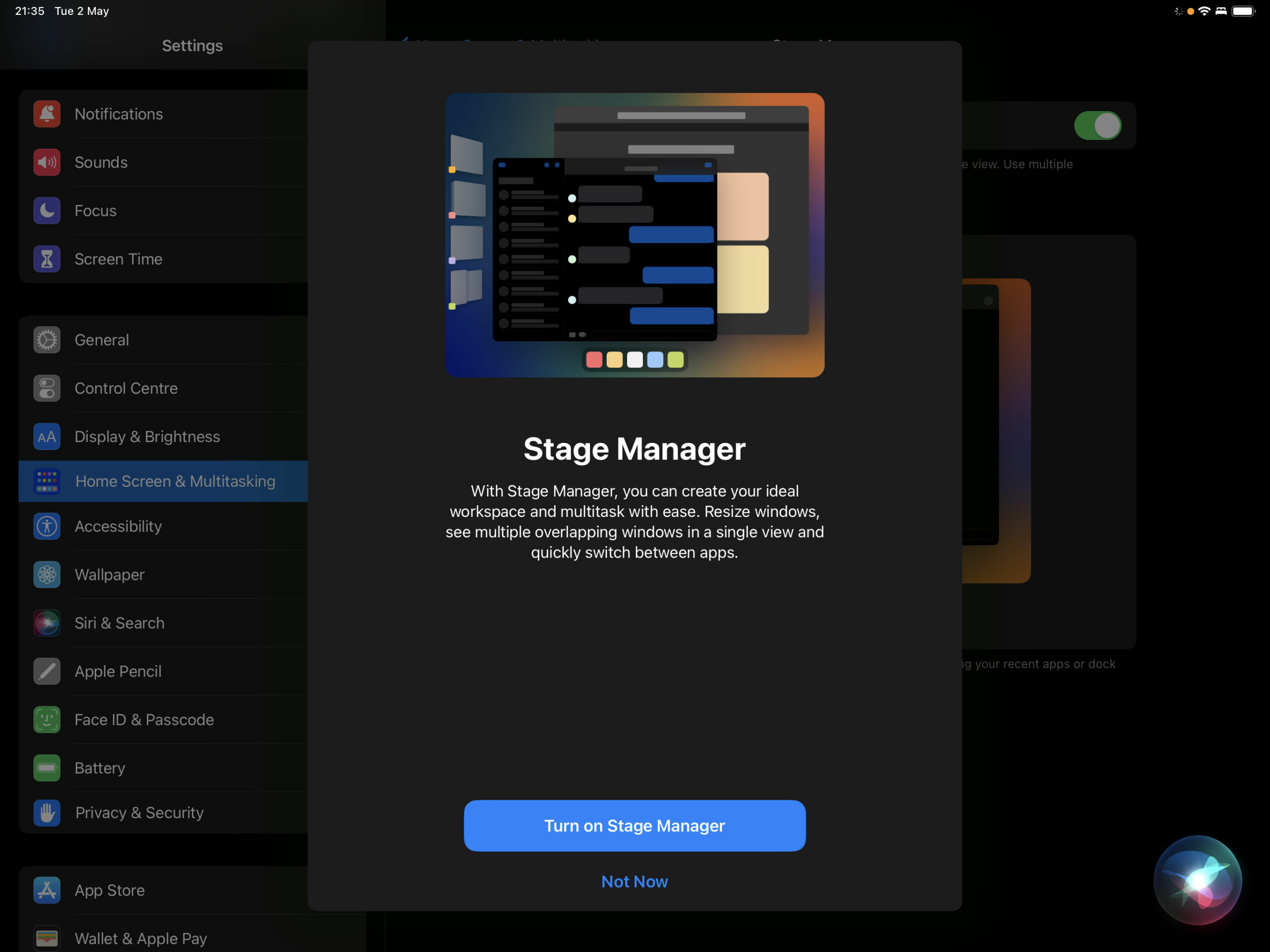
Task: Open Control Centre settings
Action: click(164, 388)
